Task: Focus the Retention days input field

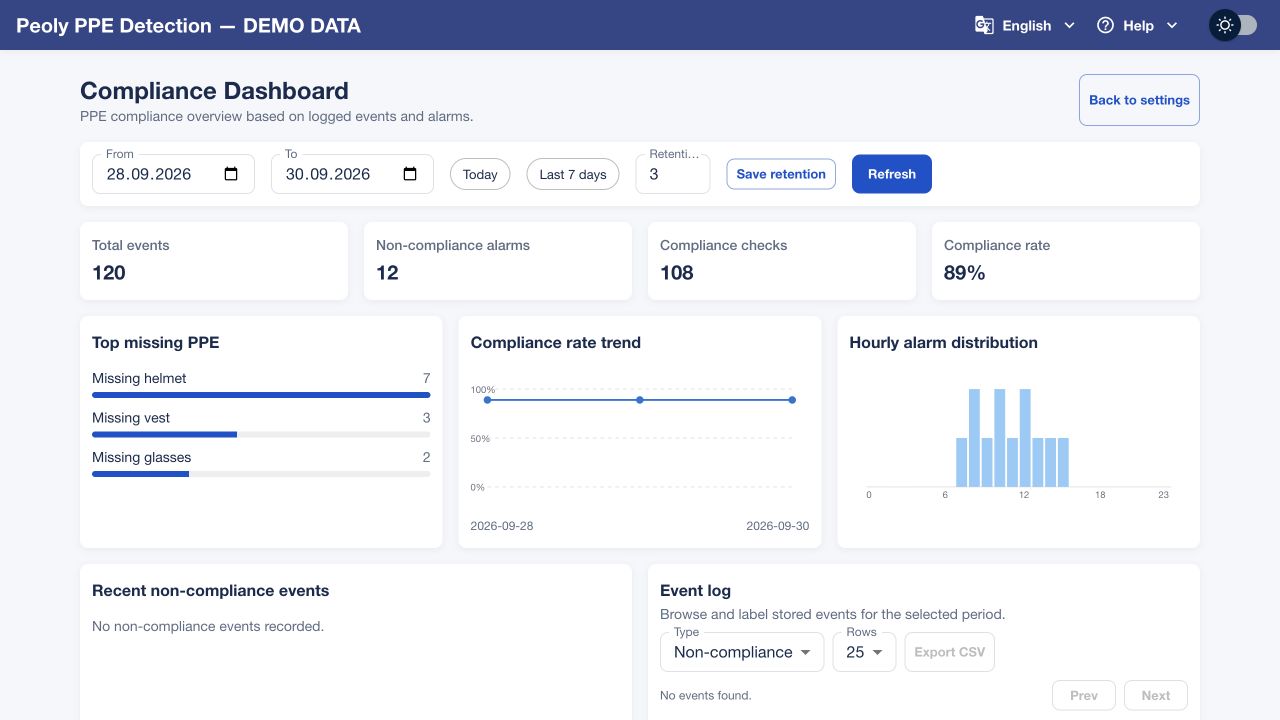Action: coord(673,174)
